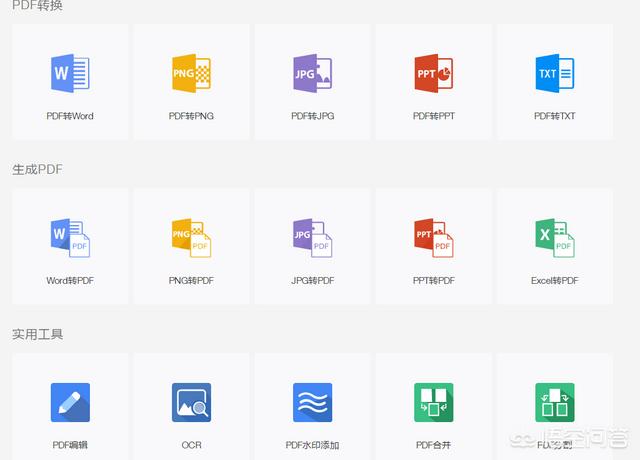Click the PPT转PDF label
640x460 pixels.
click(434, 280)
